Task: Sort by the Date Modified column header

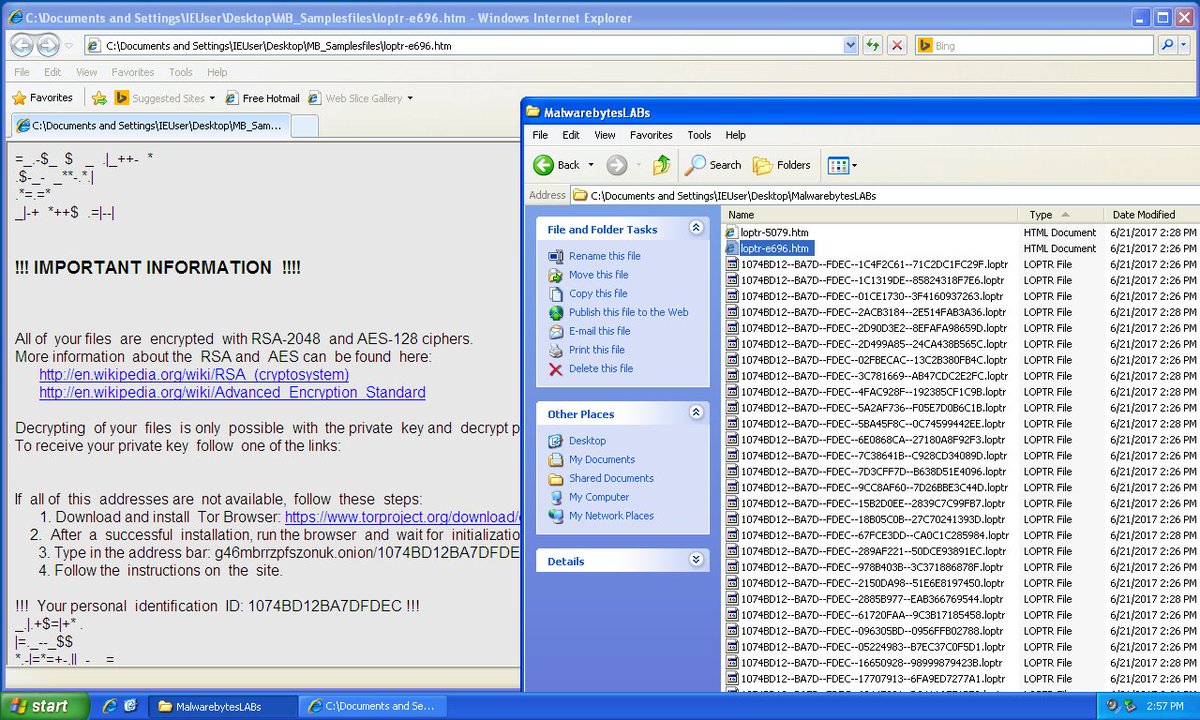Action: [x=1150, y=215]
